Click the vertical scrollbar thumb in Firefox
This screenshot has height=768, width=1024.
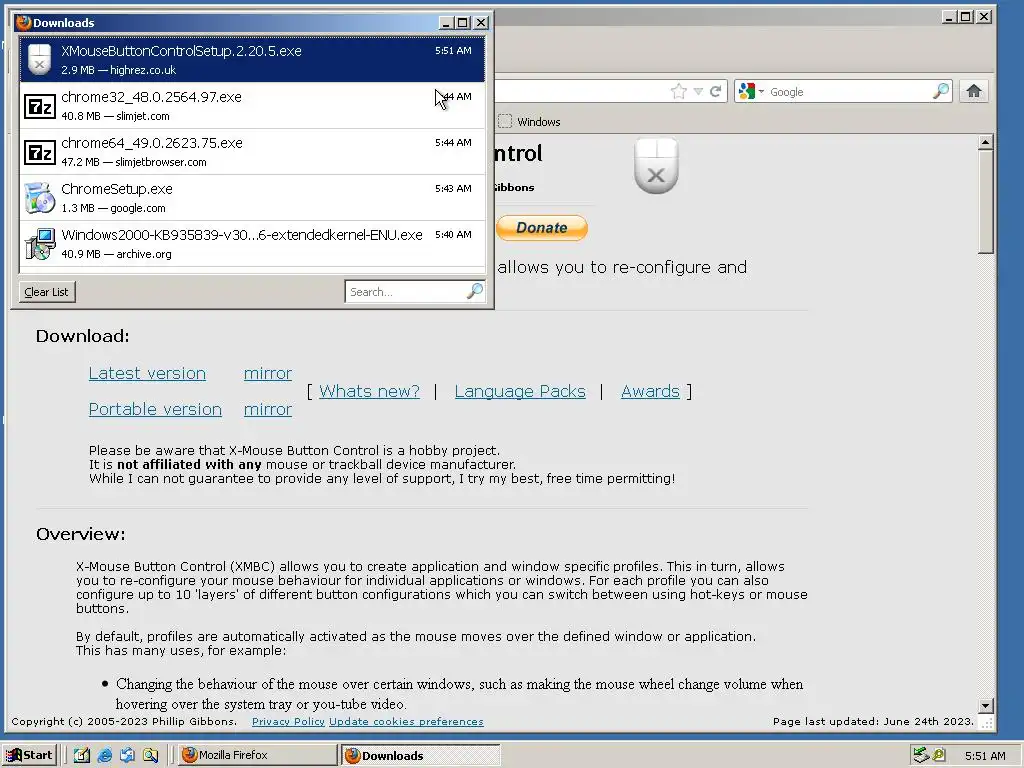pyautogui.click(x=986, y=202)
